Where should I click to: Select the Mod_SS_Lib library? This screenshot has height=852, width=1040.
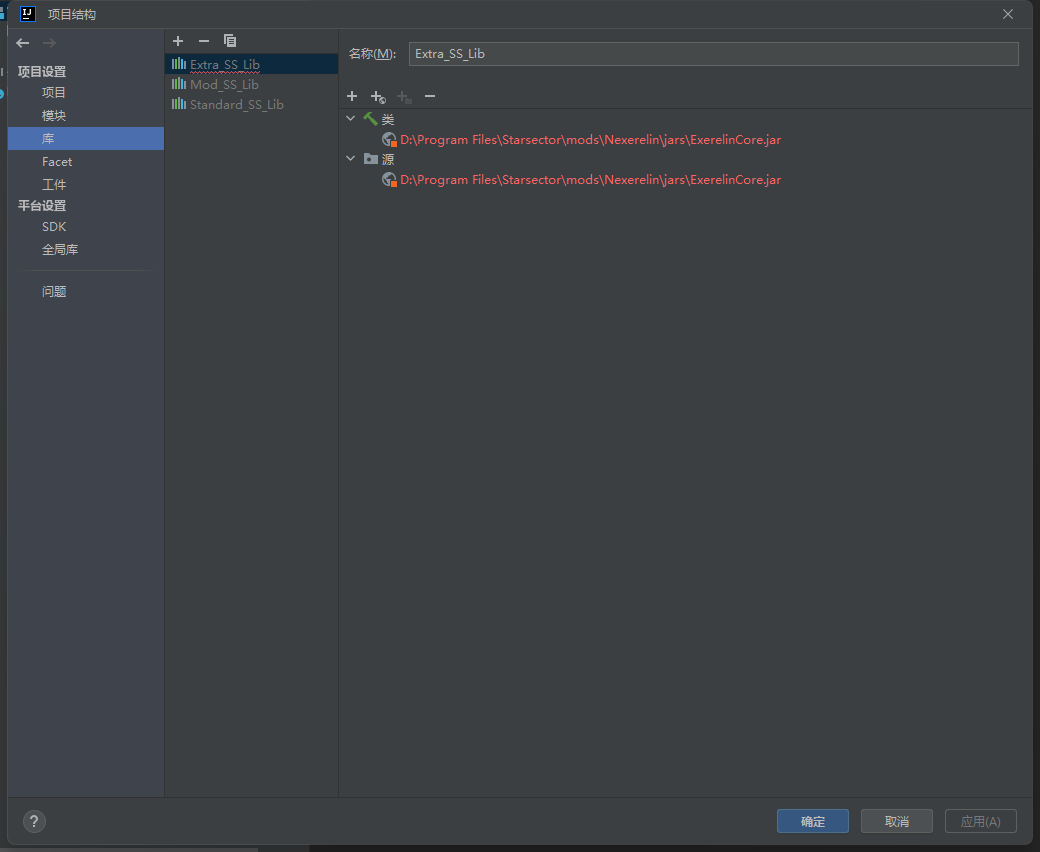click(x=224, y=85)
